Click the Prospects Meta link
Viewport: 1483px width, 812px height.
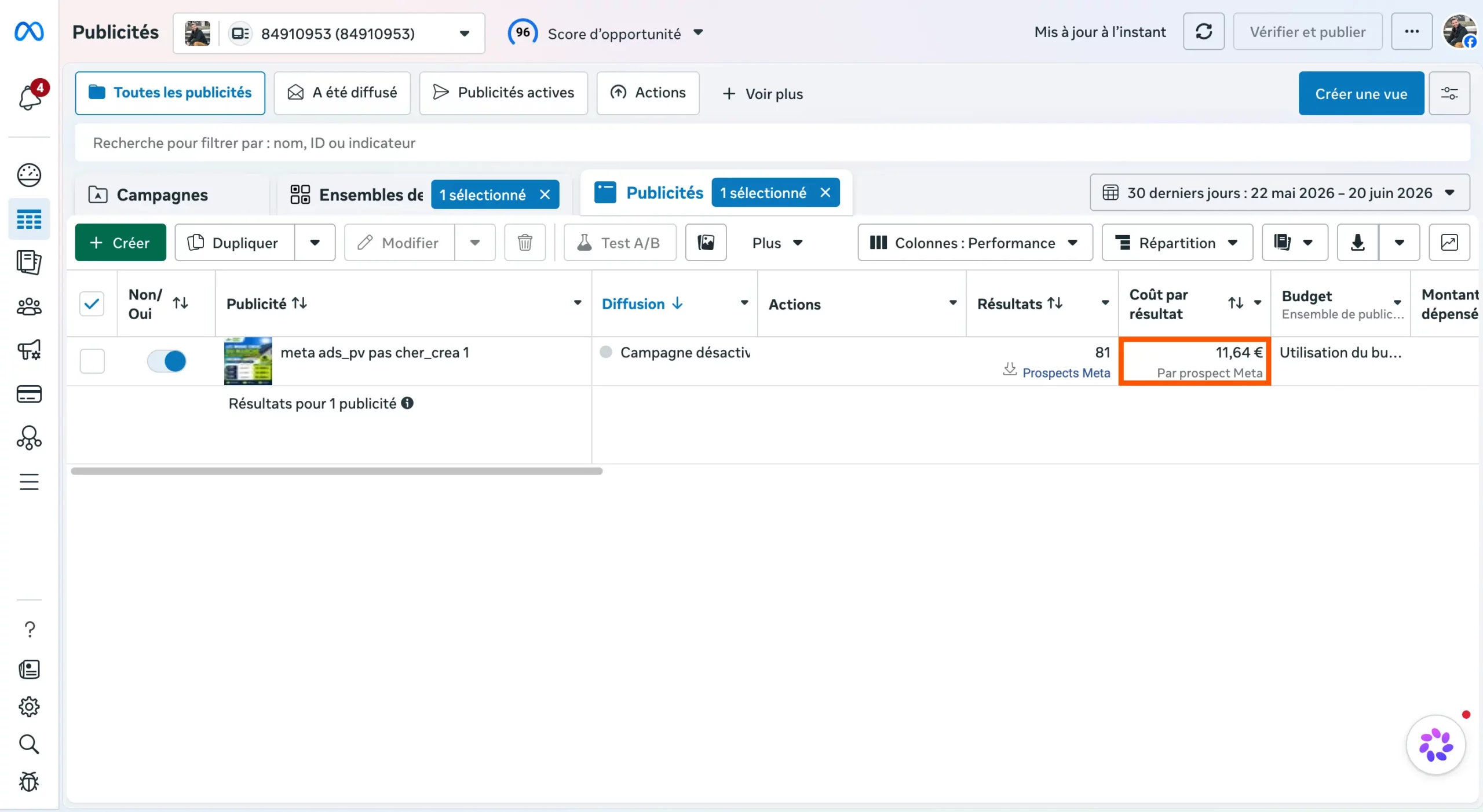[x=1066, y=372]
